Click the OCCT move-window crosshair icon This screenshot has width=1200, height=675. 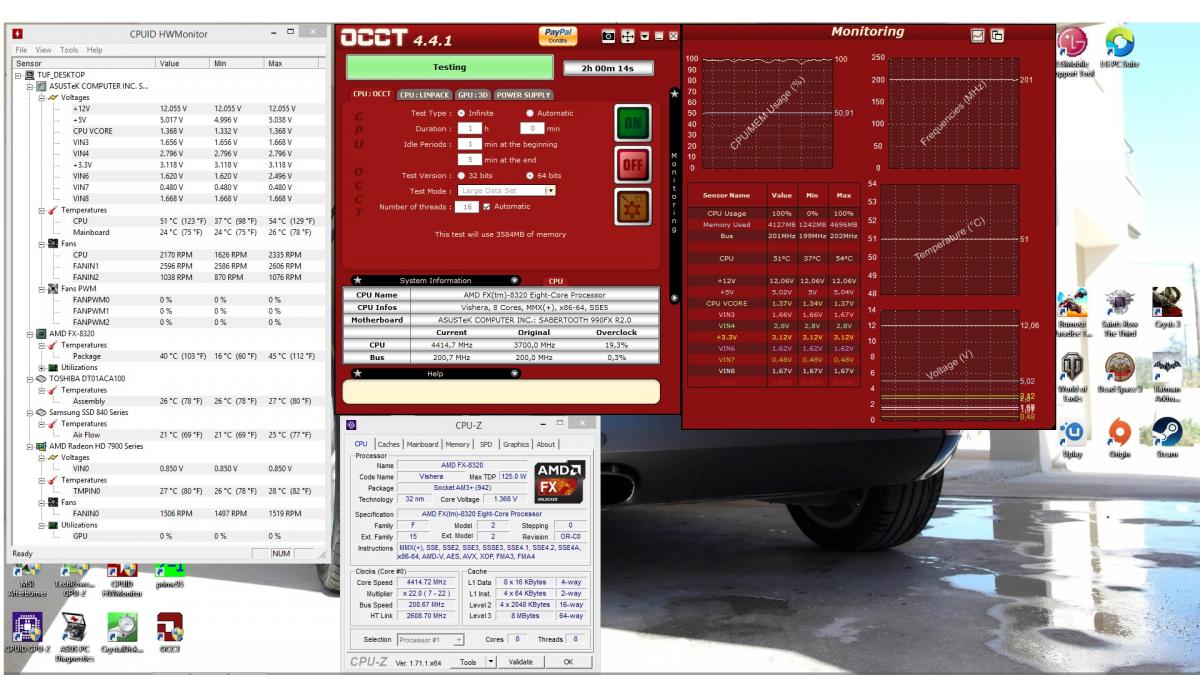[x=628, y=36]
